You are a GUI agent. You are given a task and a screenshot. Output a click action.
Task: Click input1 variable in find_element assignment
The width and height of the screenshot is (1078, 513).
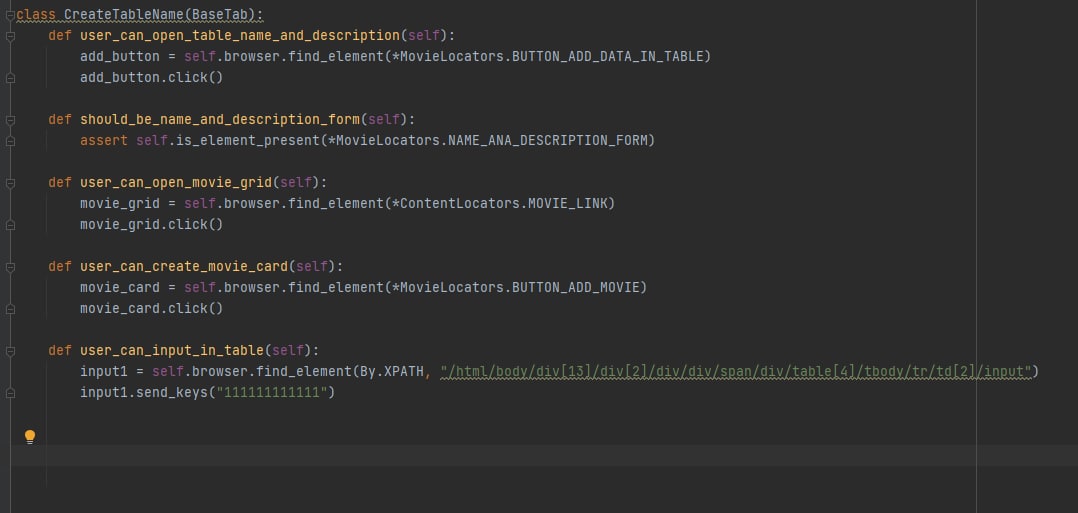pyautogui.click(x=104, y=371)
